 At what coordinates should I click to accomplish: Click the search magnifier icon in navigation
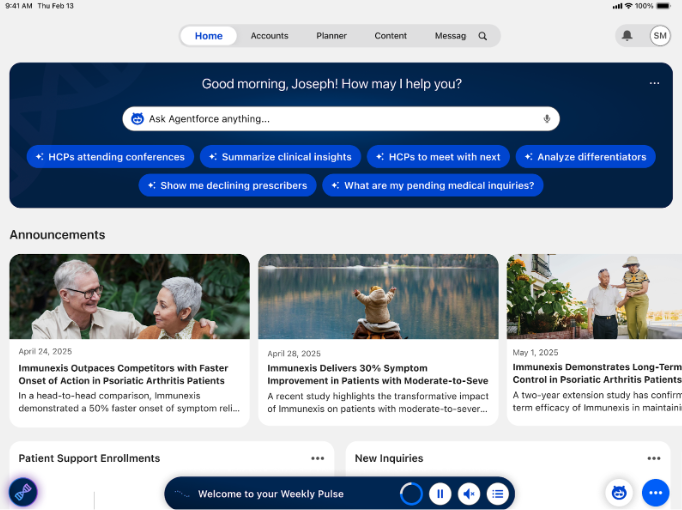click(483, 36)
